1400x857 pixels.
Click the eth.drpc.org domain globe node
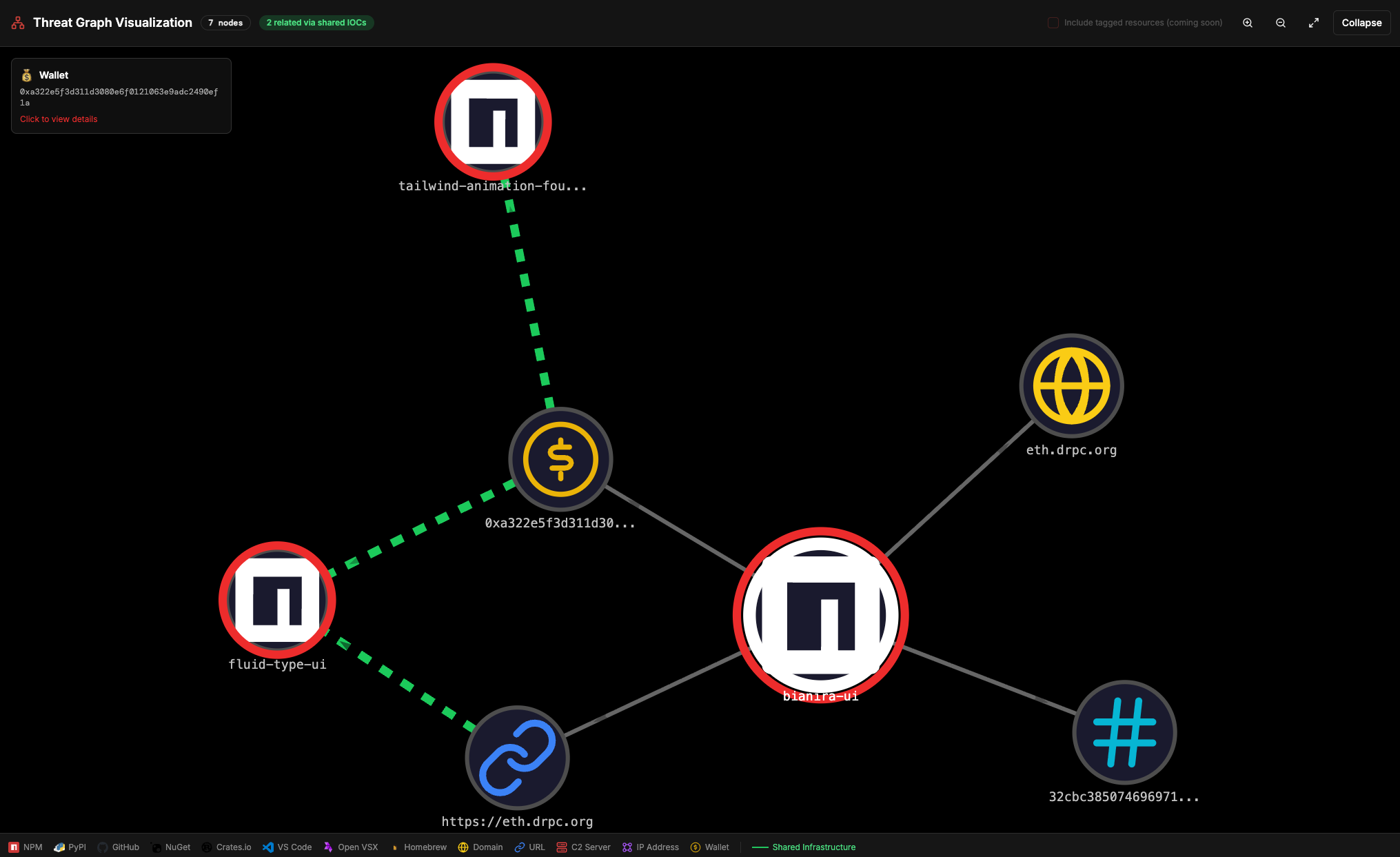(1071, 385)
